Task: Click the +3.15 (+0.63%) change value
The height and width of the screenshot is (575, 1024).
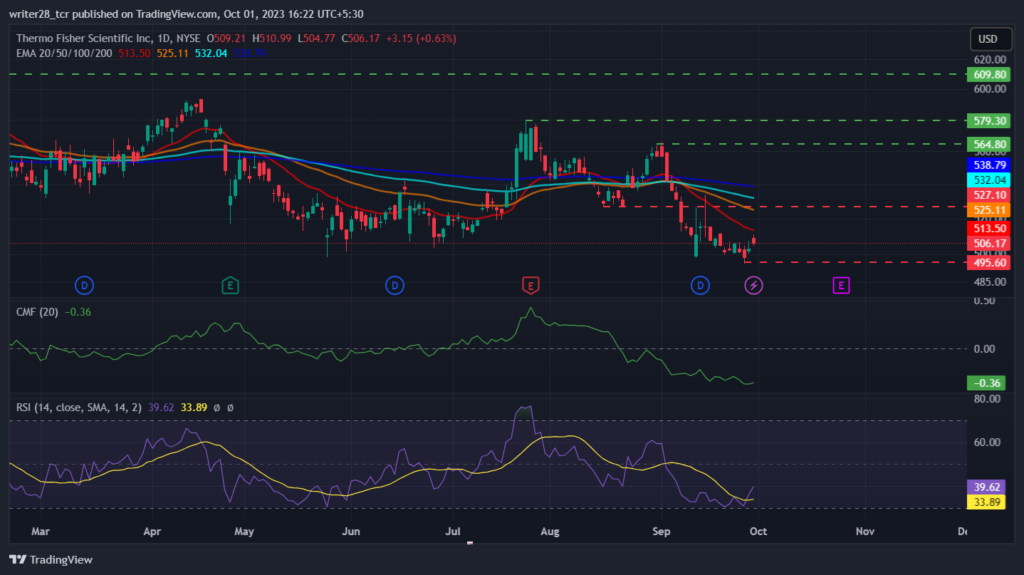Action: tap(421, 39)
